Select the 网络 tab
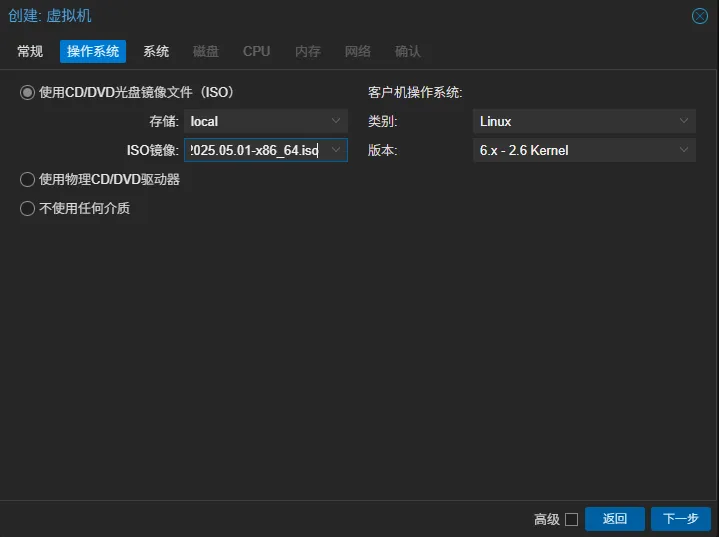Screen dimensions: 719x537 coord(358,51)
